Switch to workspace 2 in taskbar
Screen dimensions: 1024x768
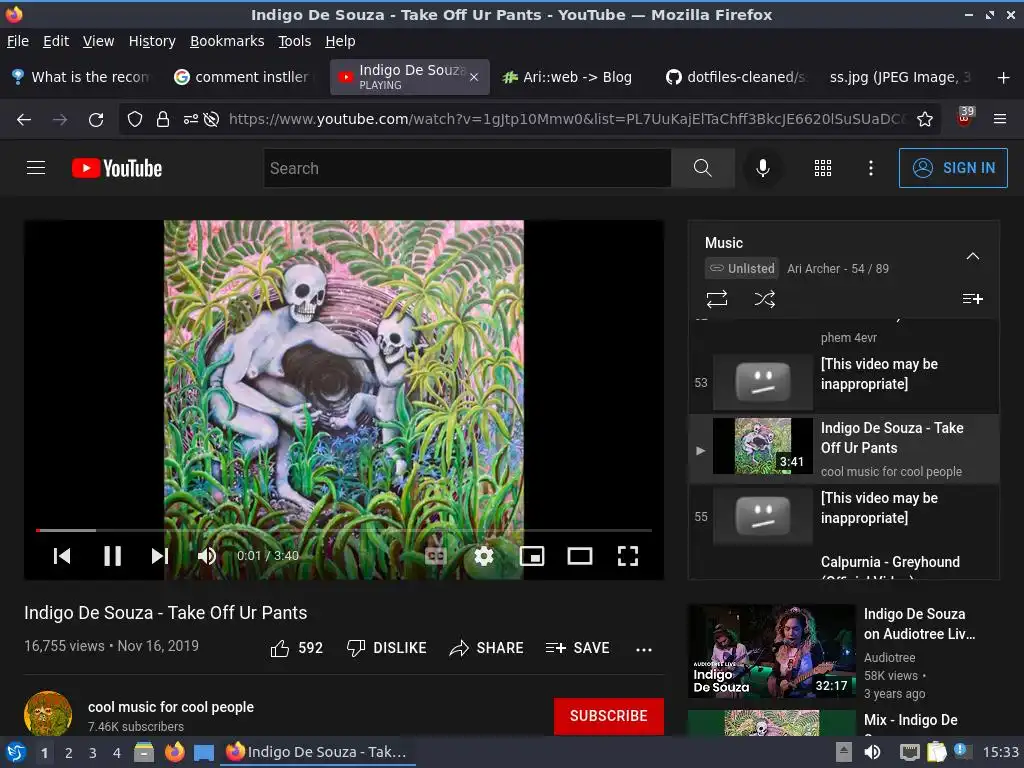69,753
